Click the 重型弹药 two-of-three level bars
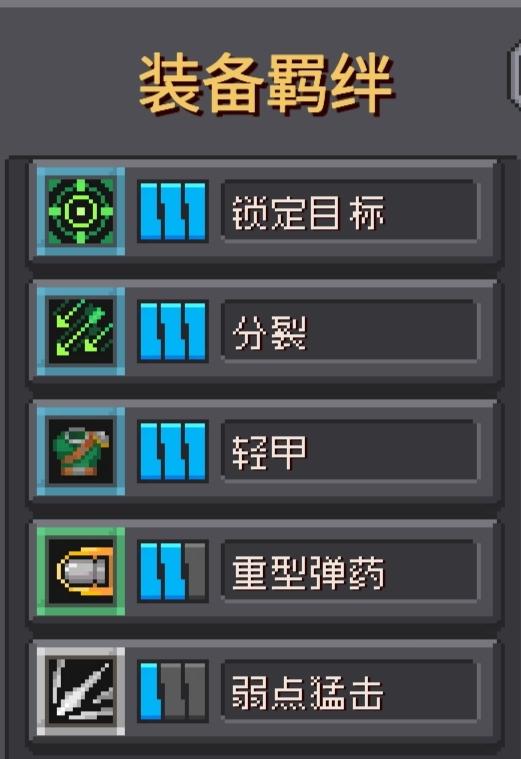Viewport: 521px width, 759px height. click(173, 571)
